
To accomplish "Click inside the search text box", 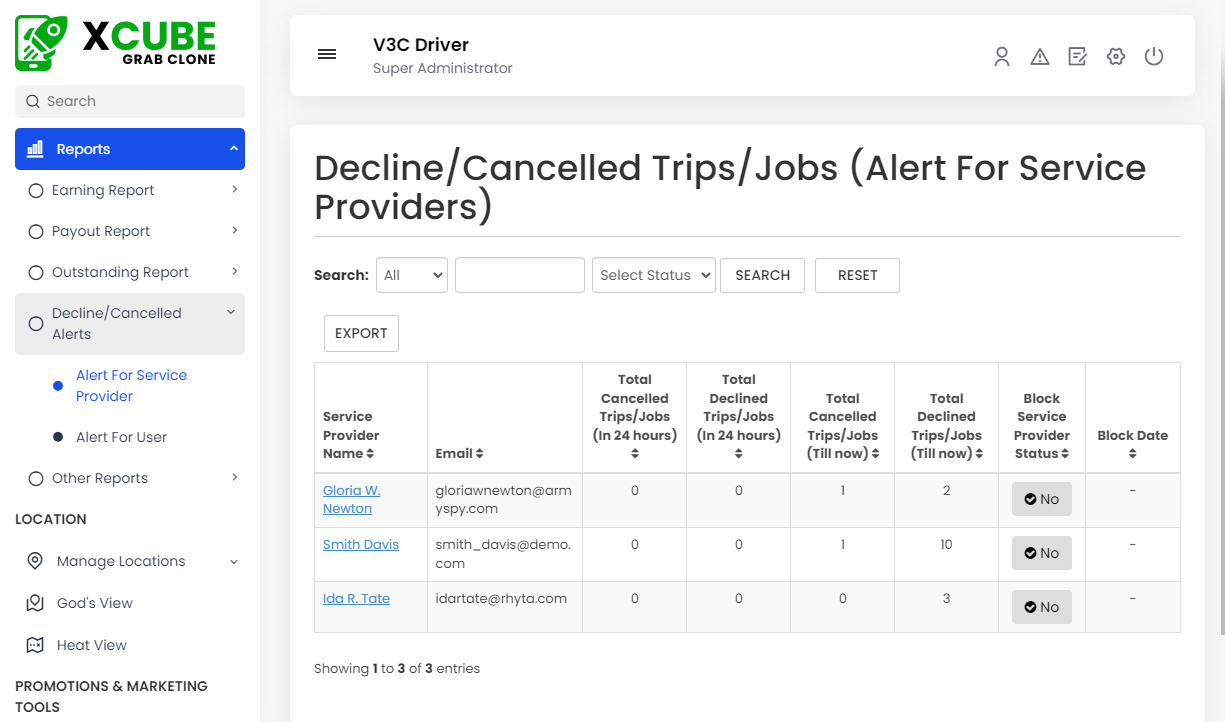I will tap(519, 275).
